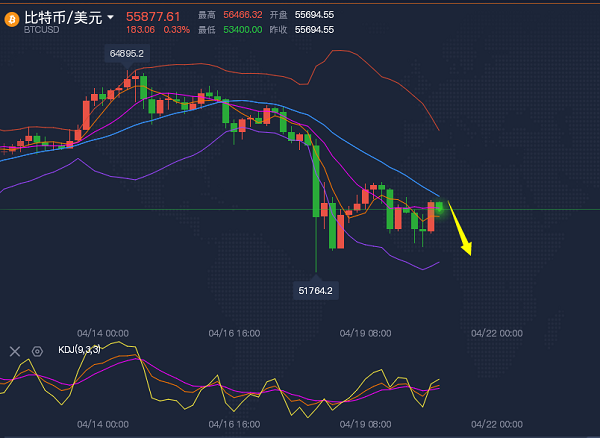600x438 pixels.
Task: Click the green latest price marker dot
Action: [439, 206]
